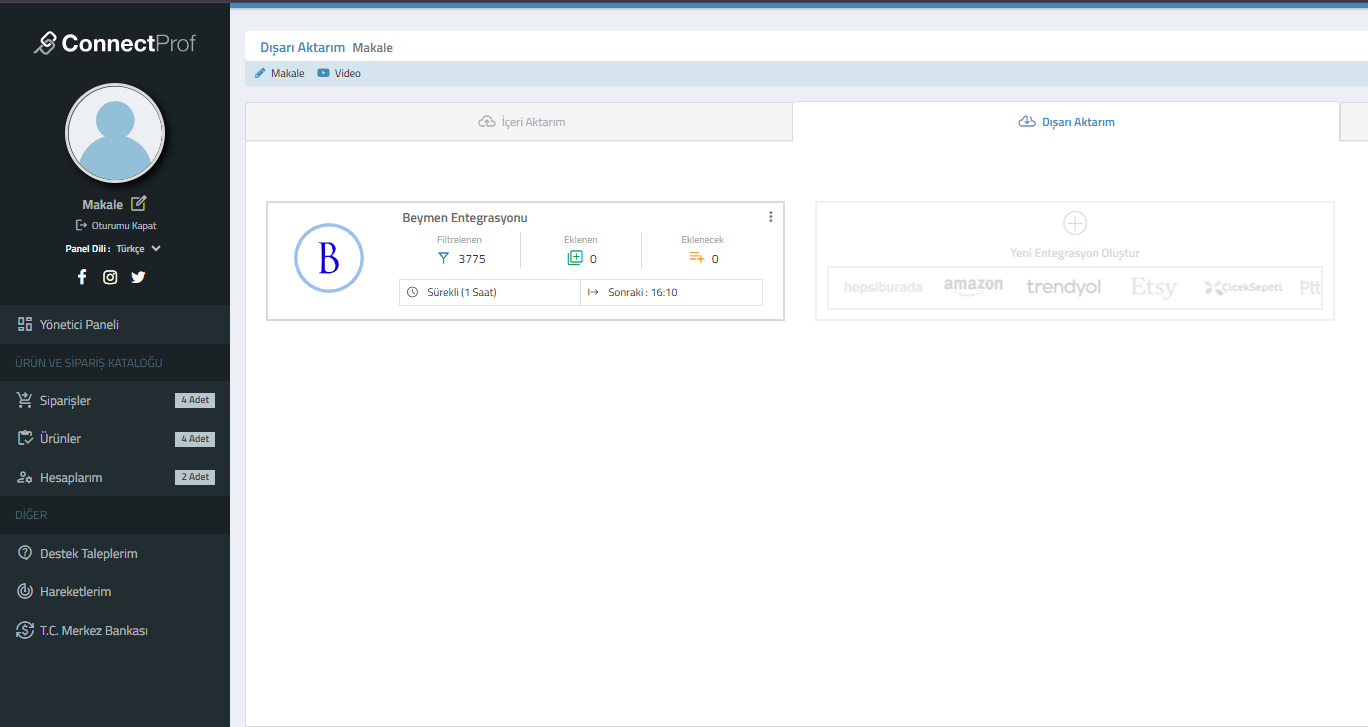Click the Filtrelenen funnel icon
1368x727 pixels.
tap(444, 258)
